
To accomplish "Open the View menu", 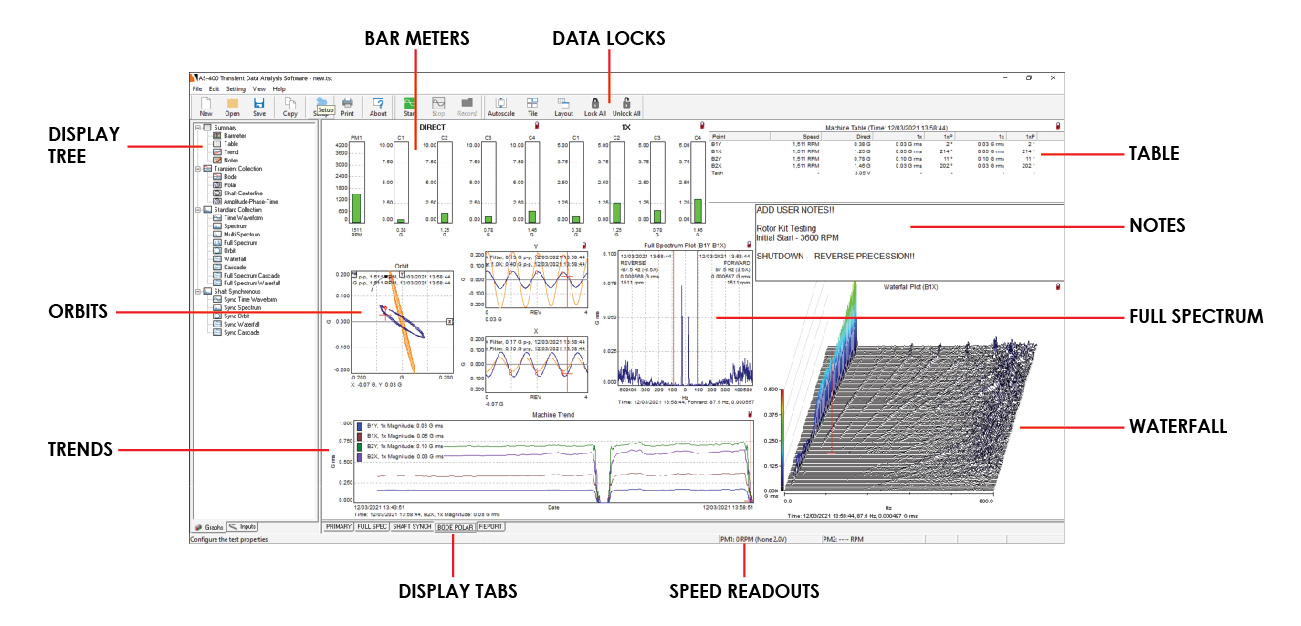I will pyautogui.click(x=259, y=89).
